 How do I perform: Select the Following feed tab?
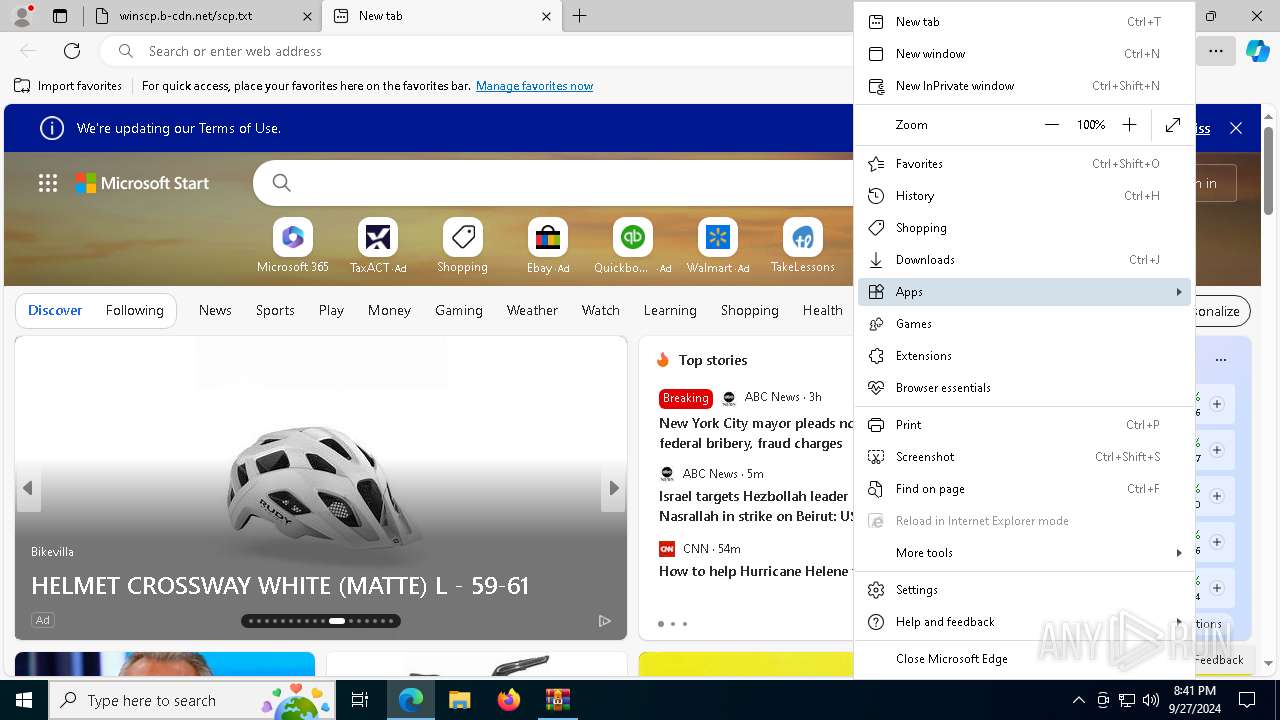134,310
